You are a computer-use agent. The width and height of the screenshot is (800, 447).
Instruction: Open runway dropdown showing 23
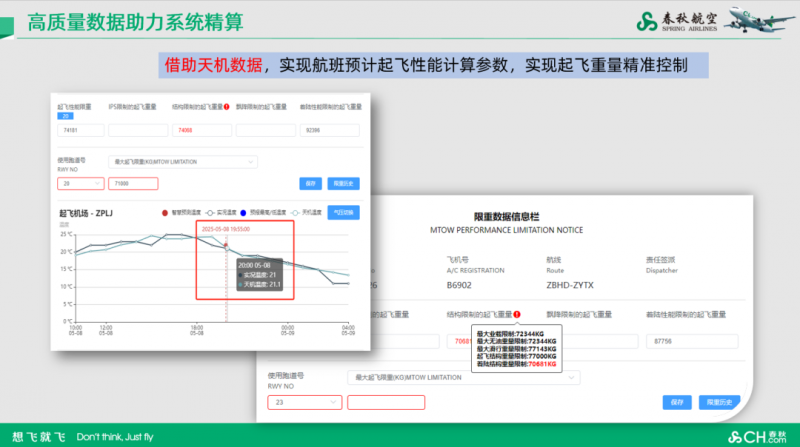click(x=305, y=402)
